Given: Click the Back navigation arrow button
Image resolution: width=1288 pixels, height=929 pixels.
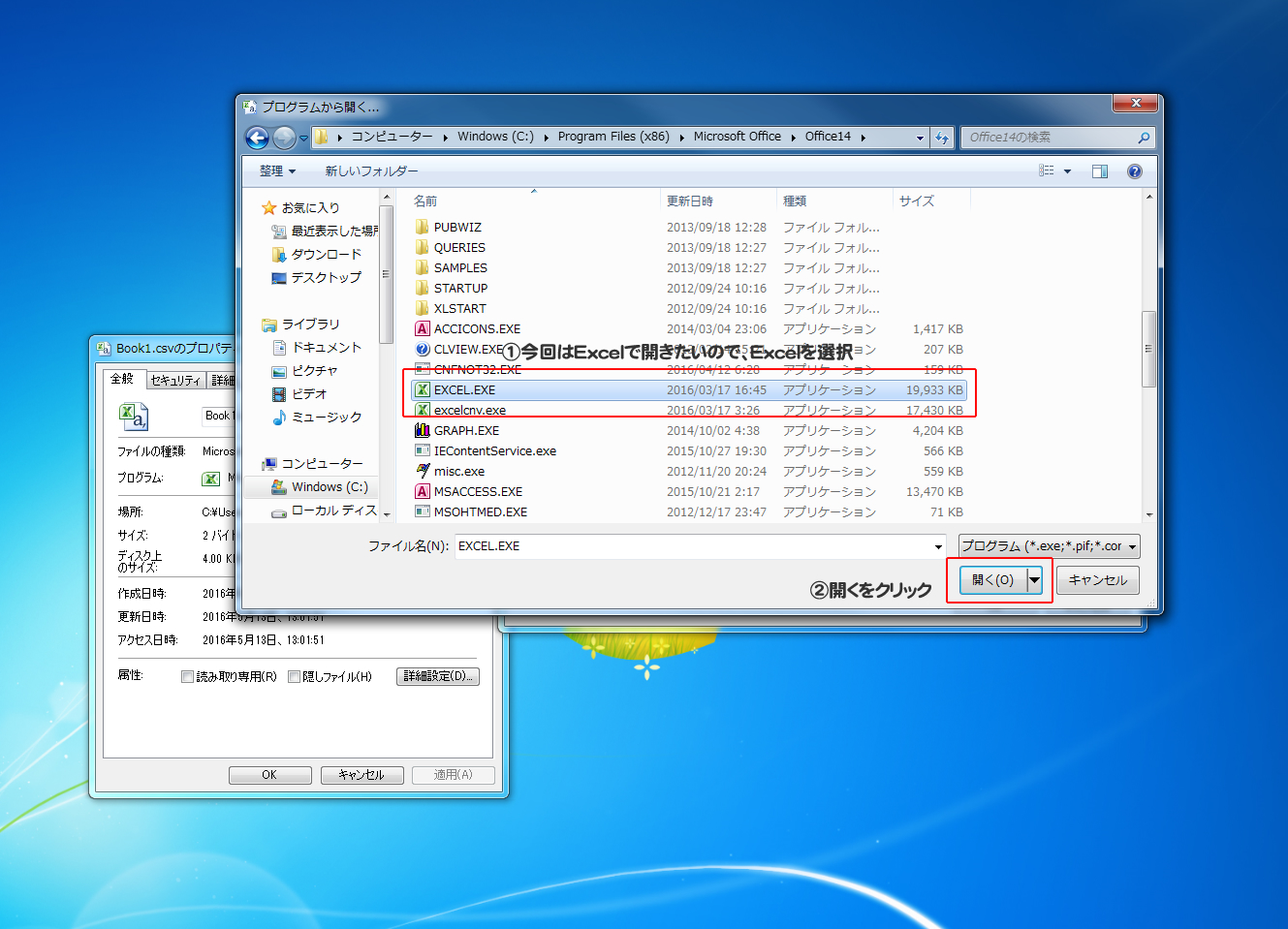Looking at the screenshot, I should coord(257,138).
